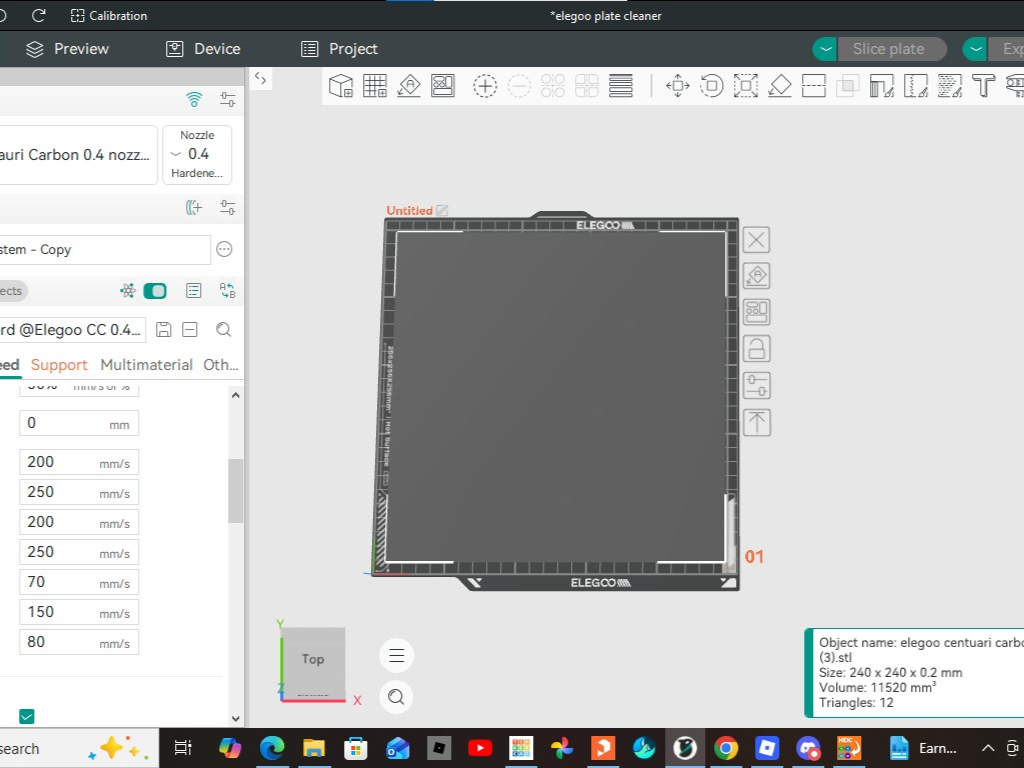Click Auto orient in the top toolbar

click(x=409, y=86)
